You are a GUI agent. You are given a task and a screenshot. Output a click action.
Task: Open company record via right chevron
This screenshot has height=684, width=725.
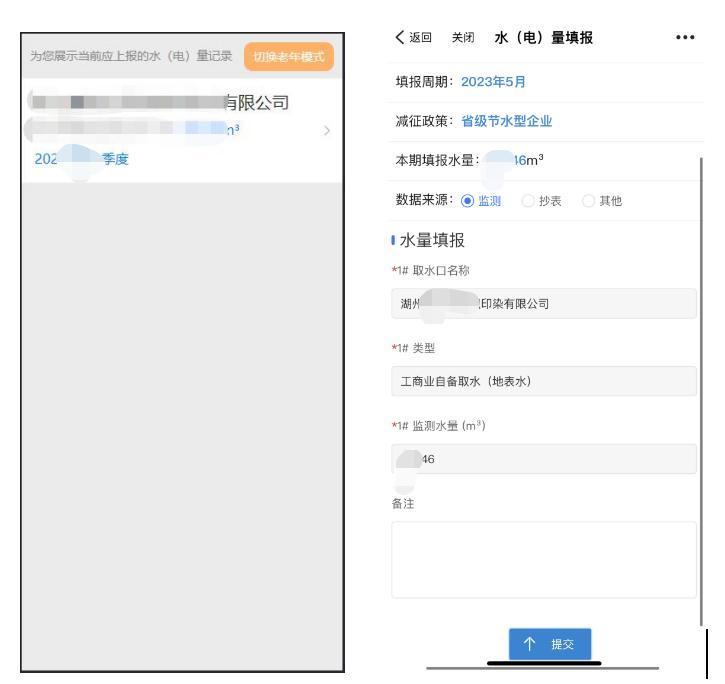(327, 131)
